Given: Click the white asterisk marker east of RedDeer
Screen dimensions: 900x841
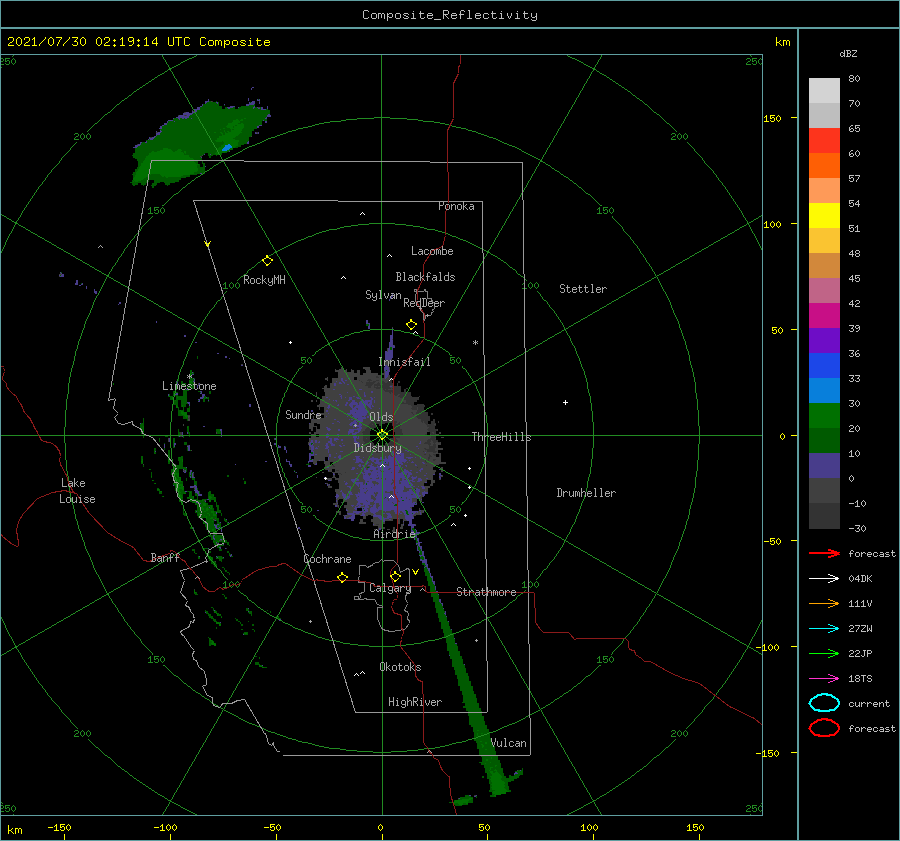Looking at the screenshot, I should pyautogui.click(x=475, y=343).
